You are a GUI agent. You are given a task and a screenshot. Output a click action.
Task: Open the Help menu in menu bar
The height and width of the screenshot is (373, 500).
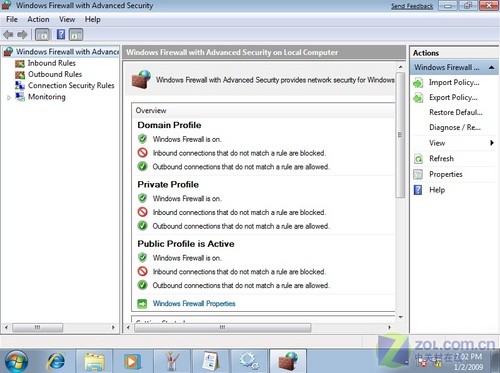pos(92,19)
